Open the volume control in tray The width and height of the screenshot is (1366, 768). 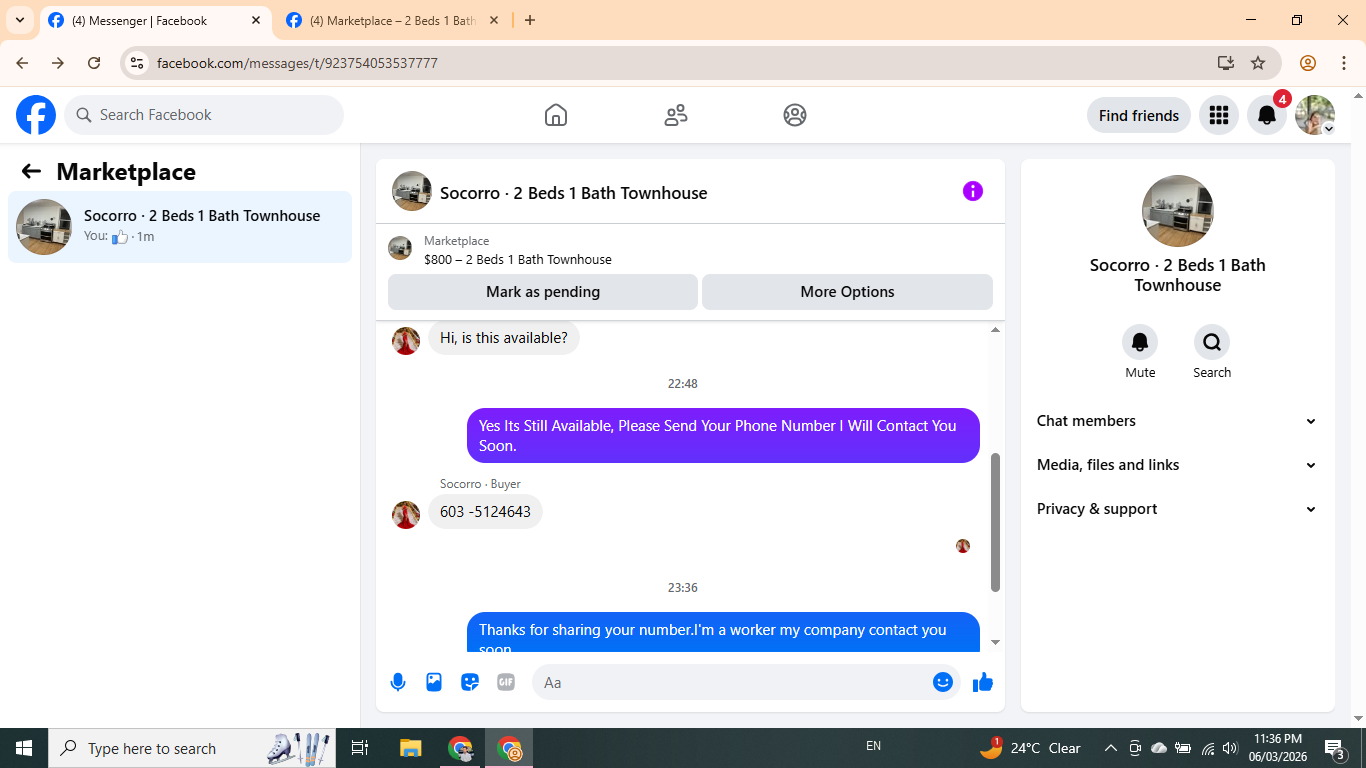click(x=1230, y=748)
